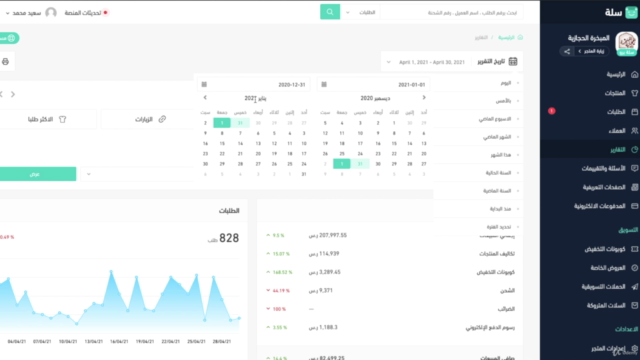The width and height of the screenshot is (640, 360).
Task: Pick day 15 in ديسمبر 2020 calendar
Action: 394,143
